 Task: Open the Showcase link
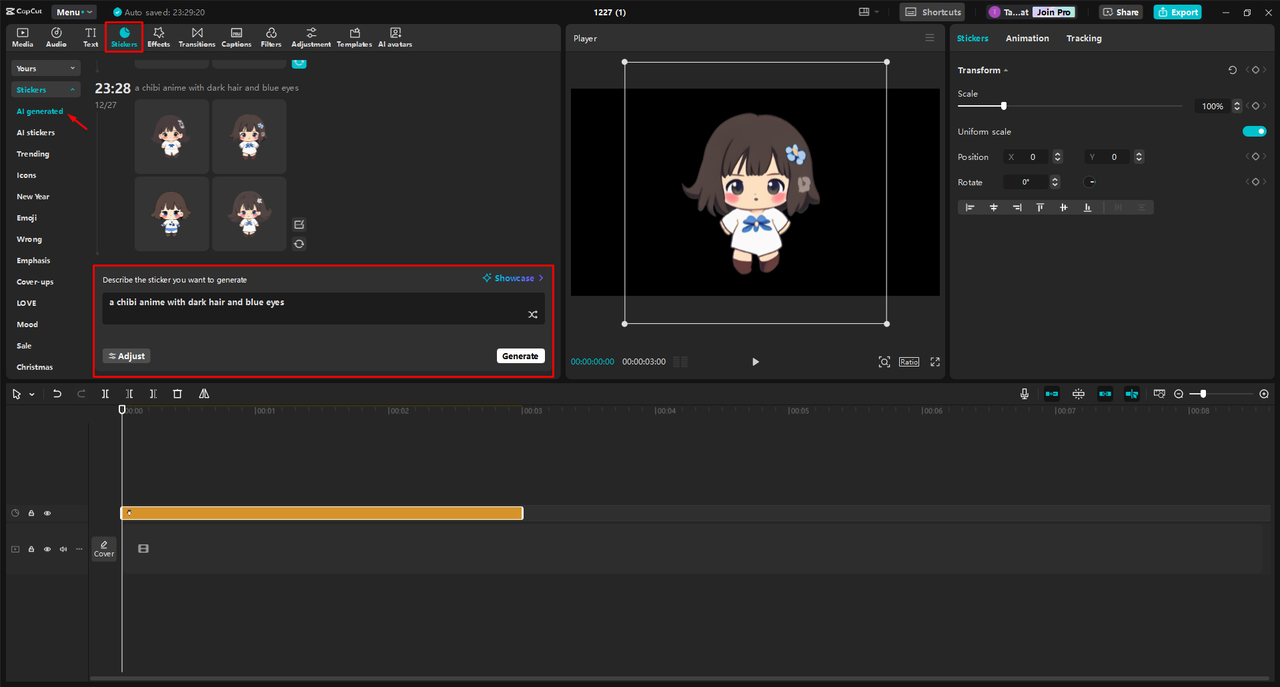tap(513, 278)
